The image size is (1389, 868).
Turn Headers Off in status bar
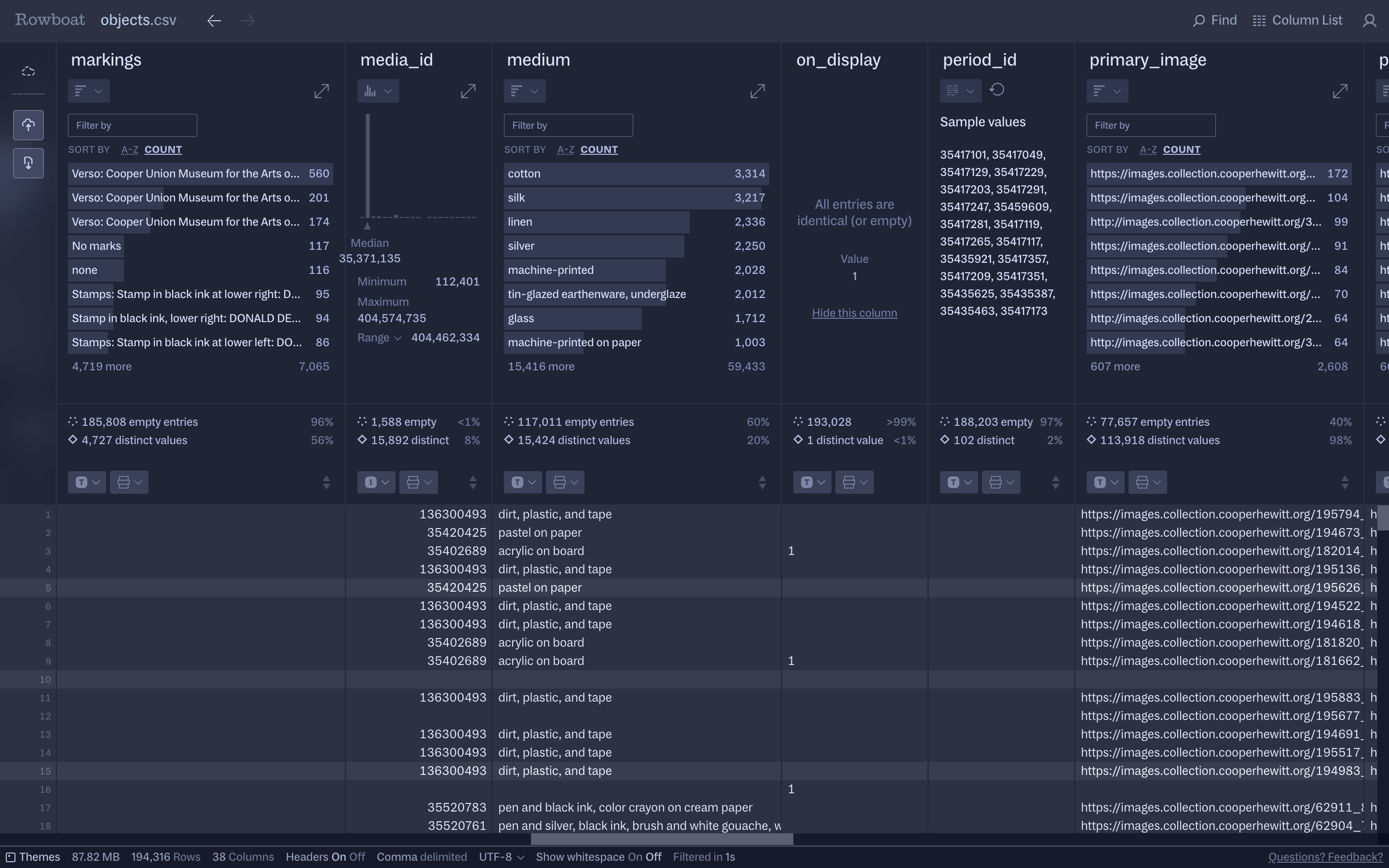357,857
